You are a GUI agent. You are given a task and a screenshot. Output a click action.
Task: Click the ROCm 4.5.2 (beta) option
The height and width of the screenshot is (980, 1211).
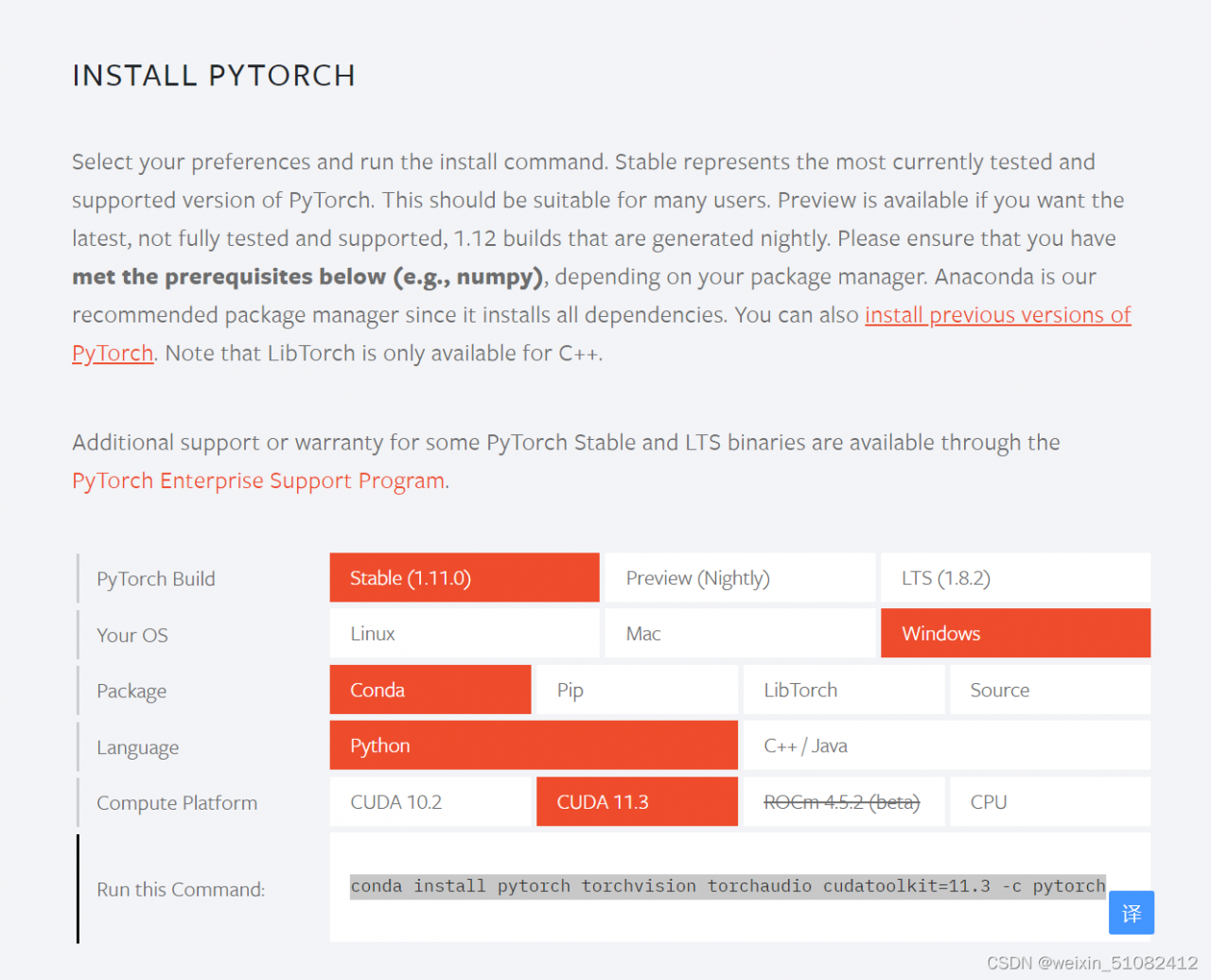coord(843,802)
